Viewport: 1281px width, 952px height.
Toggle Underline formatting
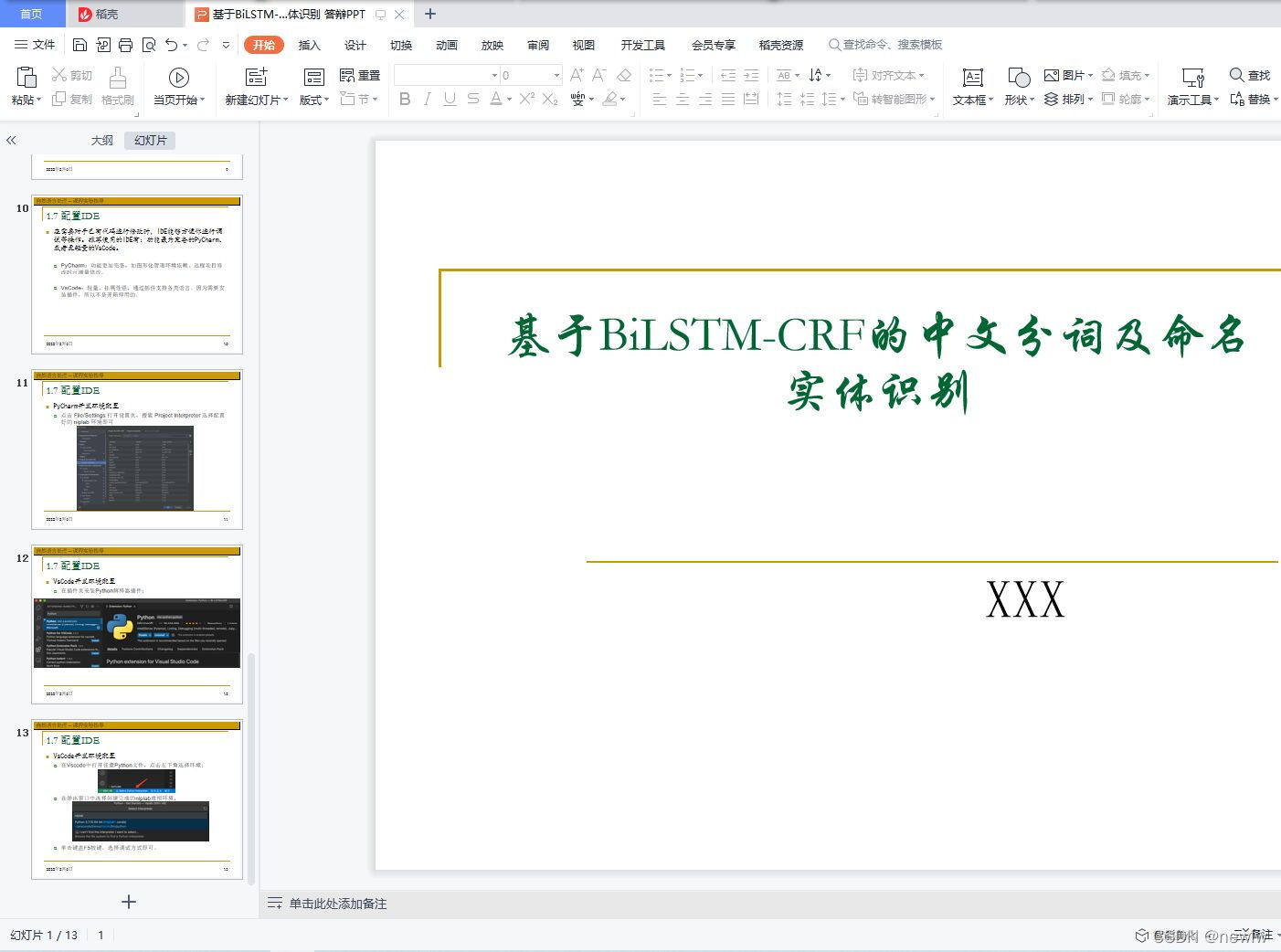point(450,99)
